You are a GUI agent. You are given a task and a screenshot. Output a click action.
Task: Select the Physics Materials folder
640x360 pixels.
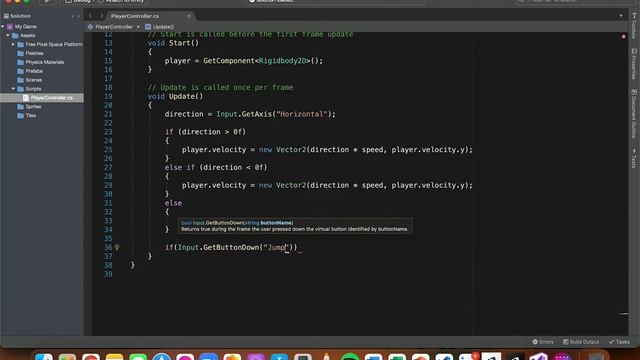[44, 62]
